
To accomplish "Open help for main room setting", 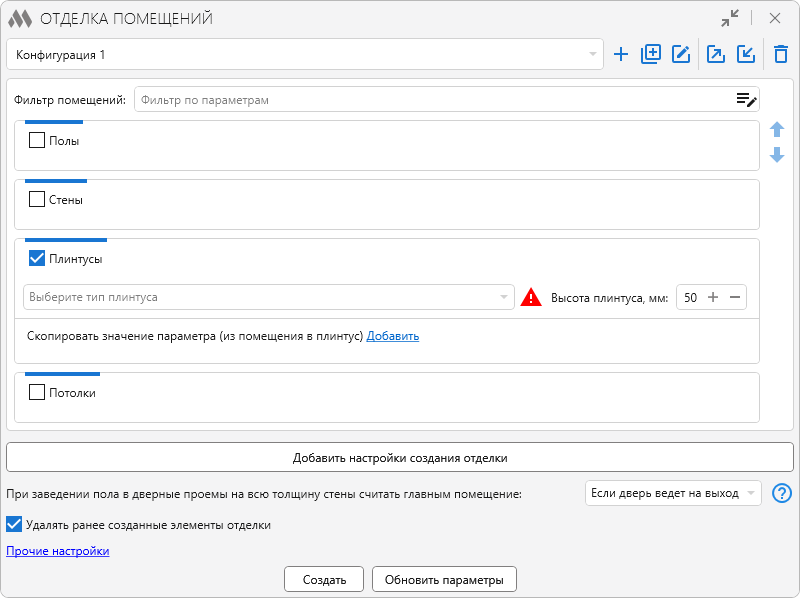I will click(x=782, y=493).
